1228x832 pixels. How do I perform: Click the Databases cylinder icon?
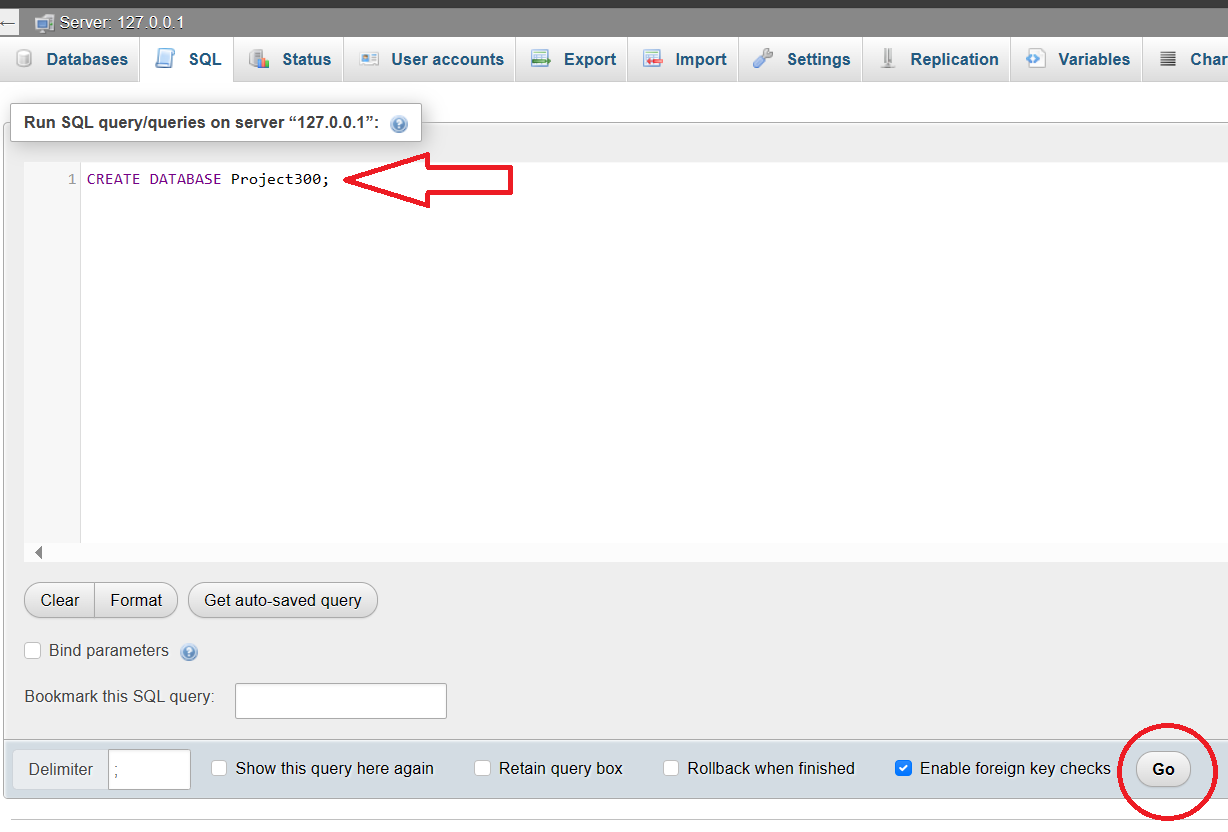click(x=25, y=59)
